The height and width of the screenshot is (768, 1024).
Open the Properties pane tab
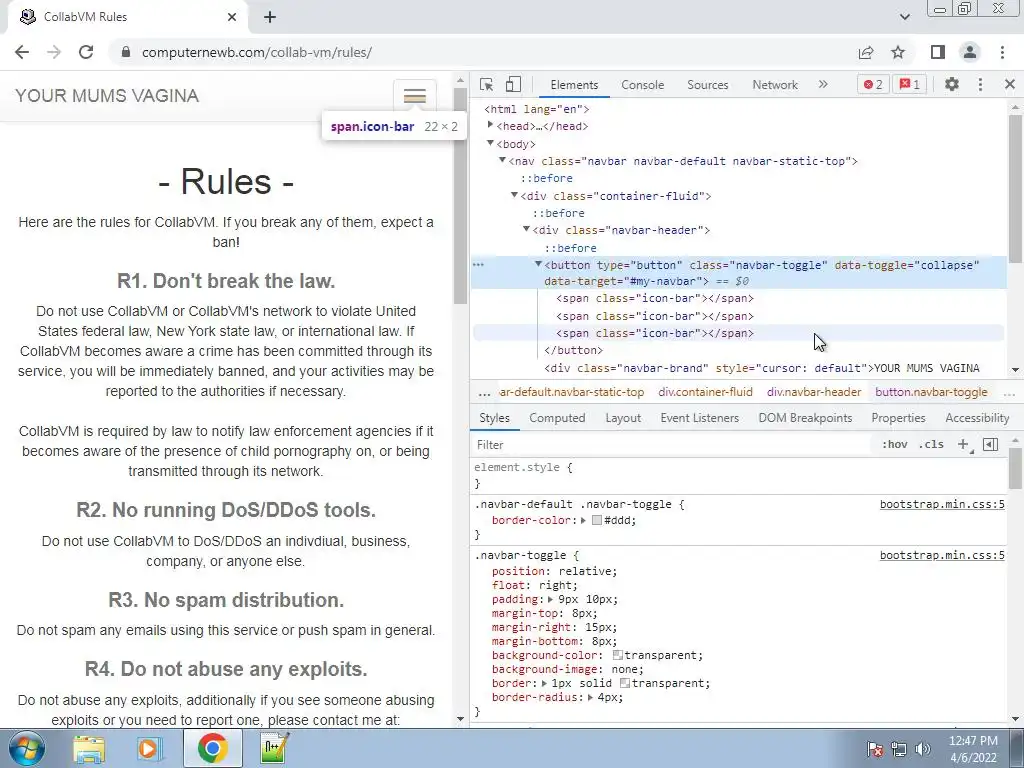tap(898, 418)
